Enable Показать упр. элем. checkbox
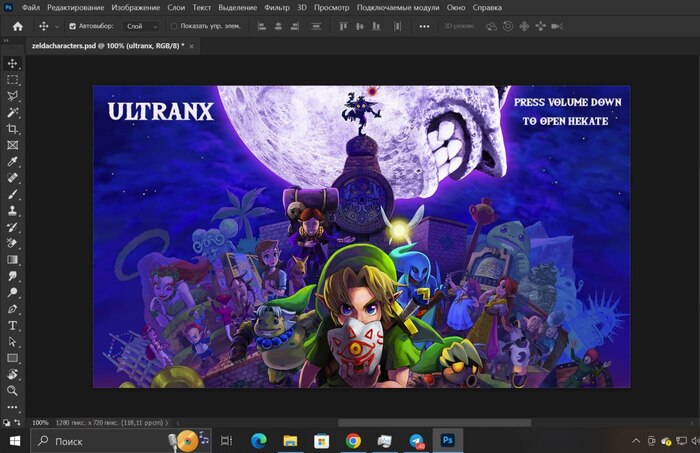 (x=174, y=26)
